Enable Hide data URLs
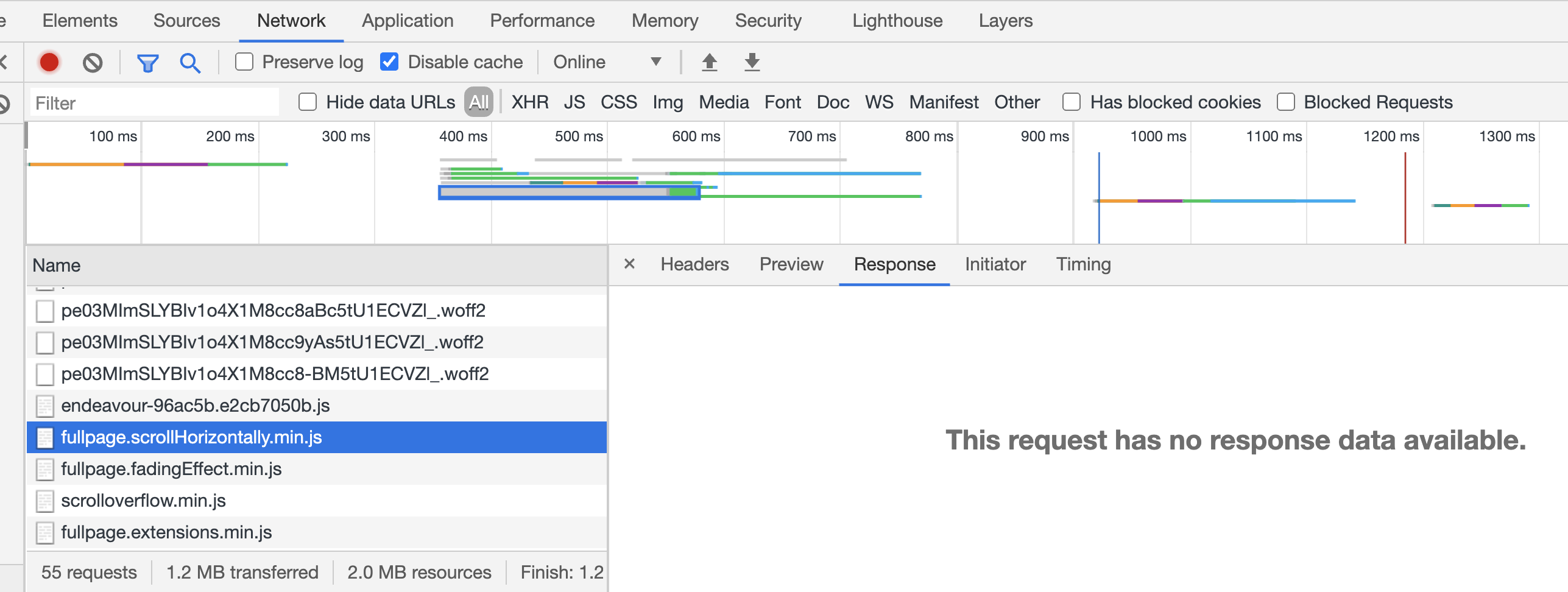 click(308, 102)
